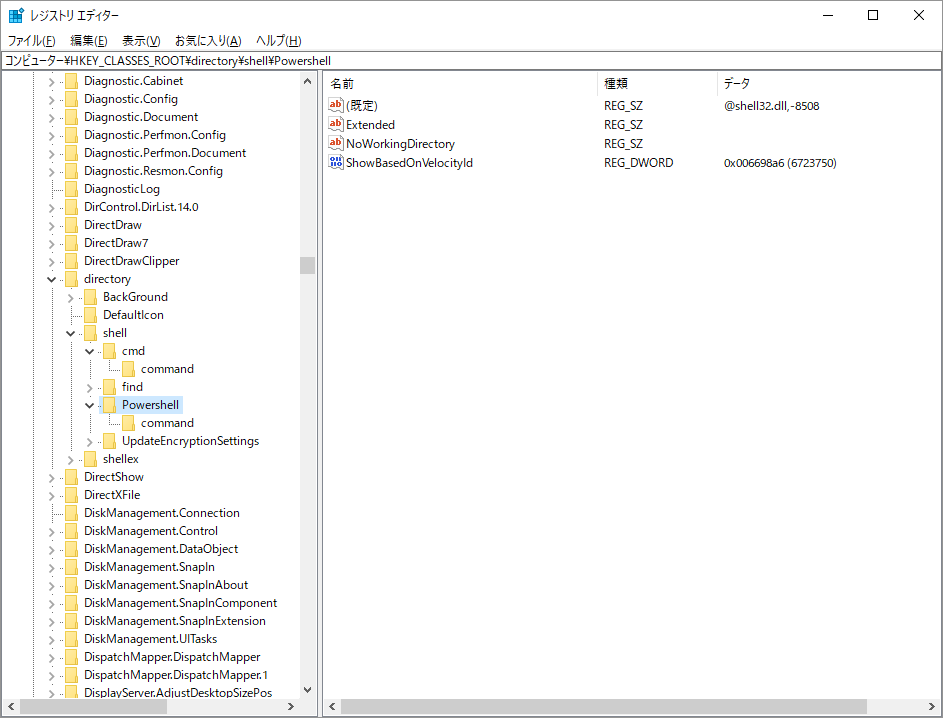The height and width of the screenshot is (718, 943).
Task: Click the 0x006698a6 (6723750) data value
Action: pyautogui.click(x=780, y=163)
